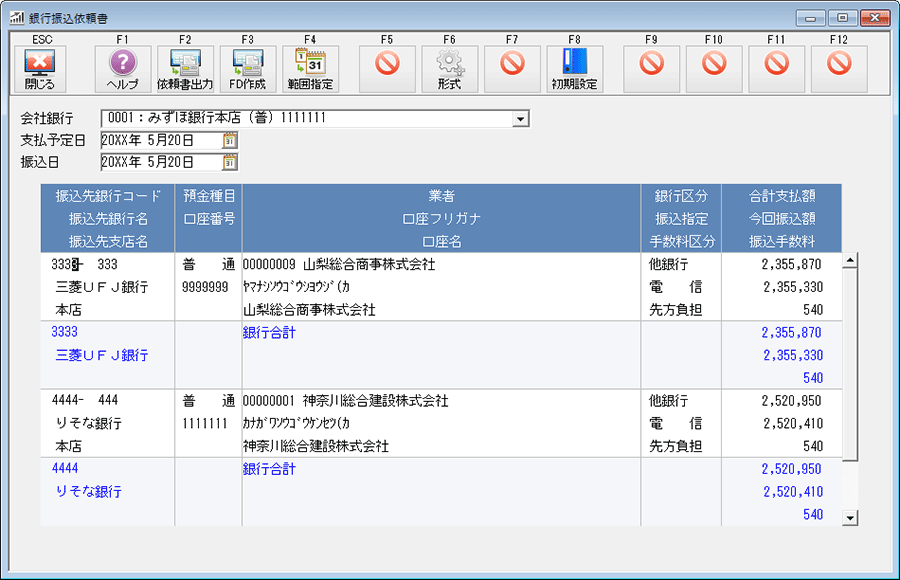Expand the 会社銀行 dropdown arrow
The width and height of the screenshot is (900, 580).
point(520,119)
